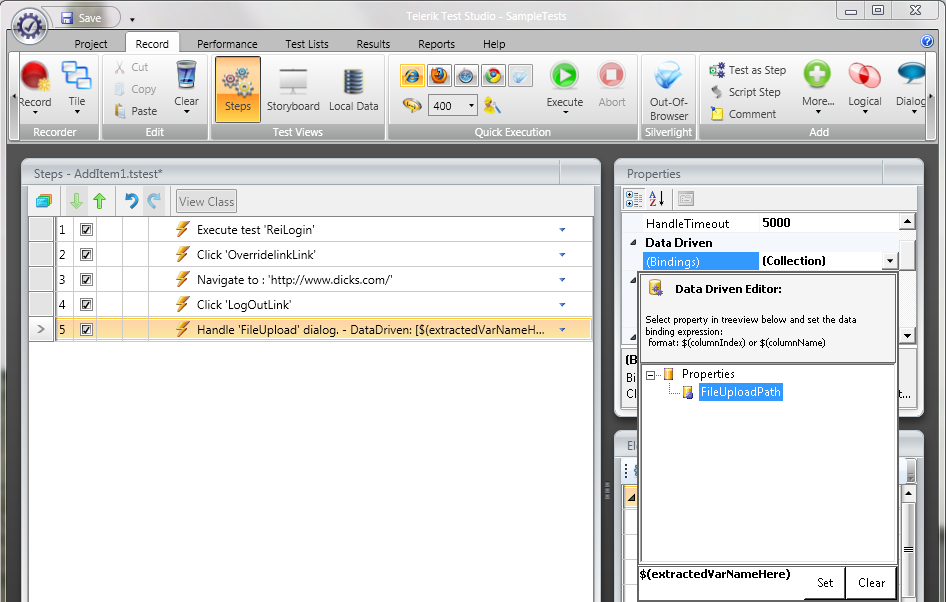Screen dimensions: 946x602
Task: Collapse the Properties tree node
Action: [650, 375]
